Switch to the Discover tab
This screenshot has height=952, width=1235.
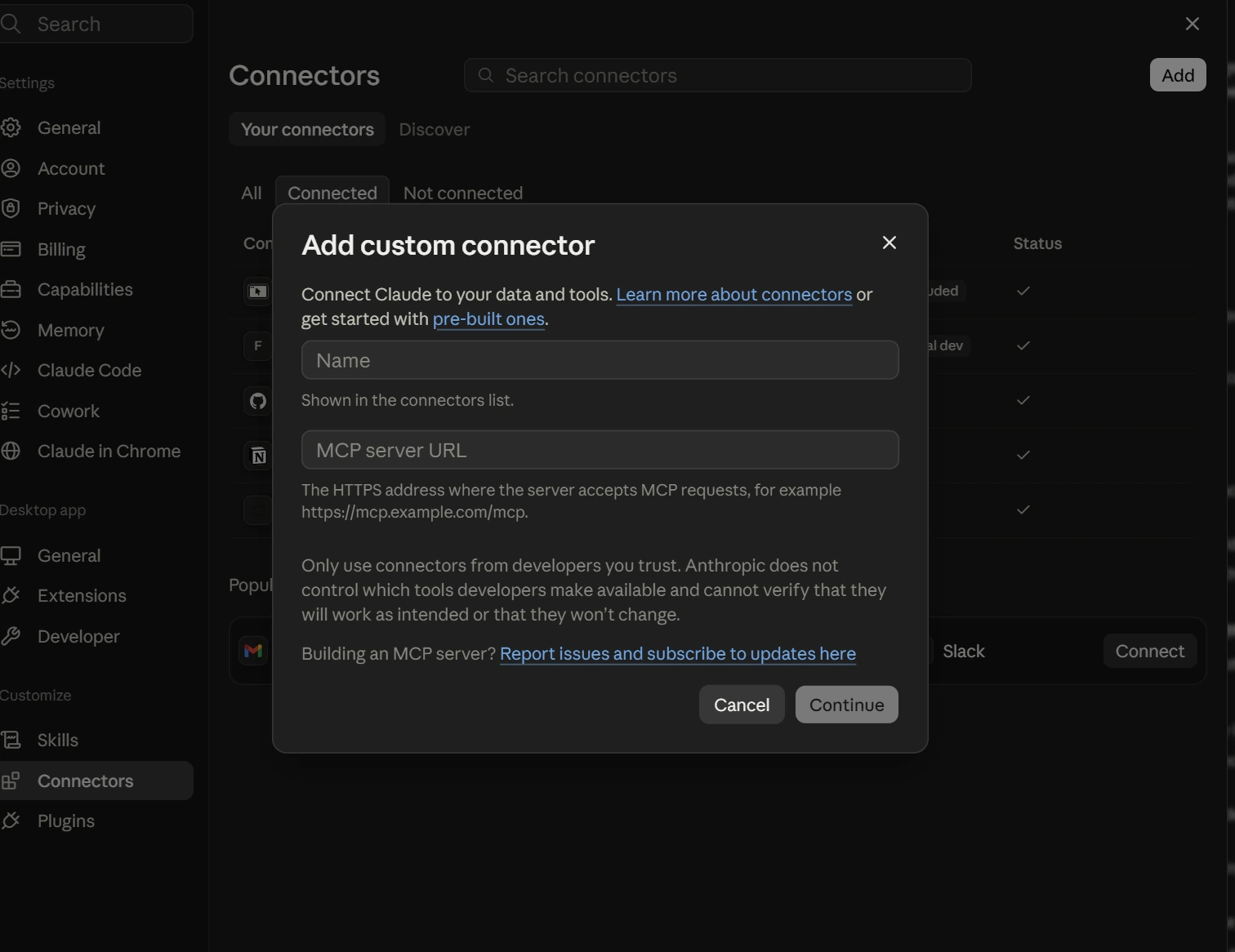[x=434, y=129]
